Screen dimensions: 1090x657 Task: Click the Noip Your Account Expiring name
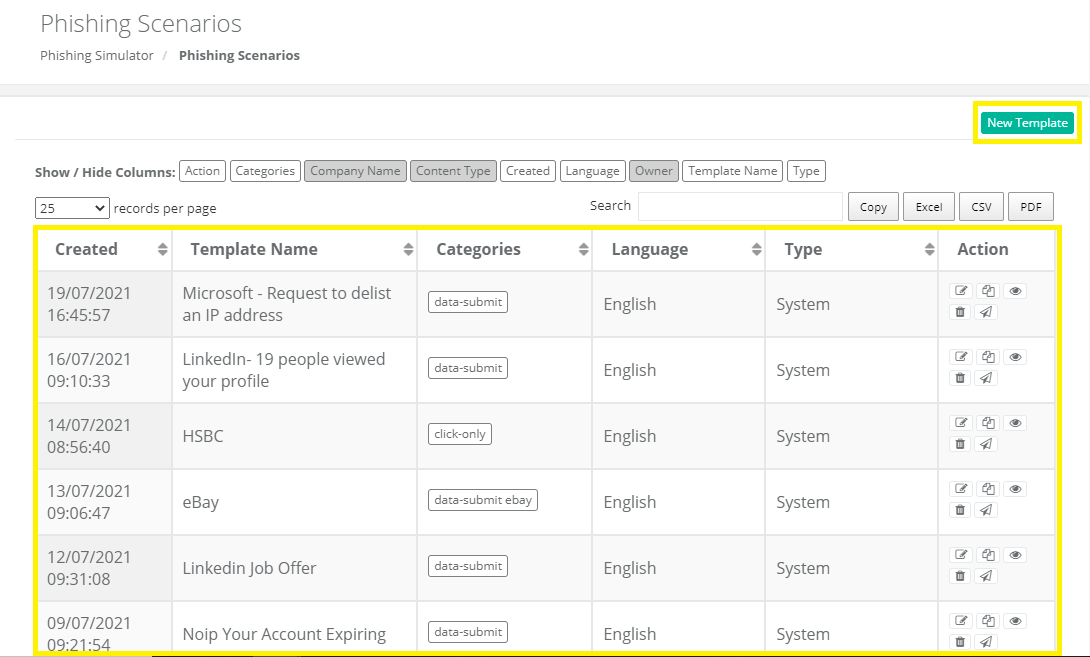click(284, 634)
